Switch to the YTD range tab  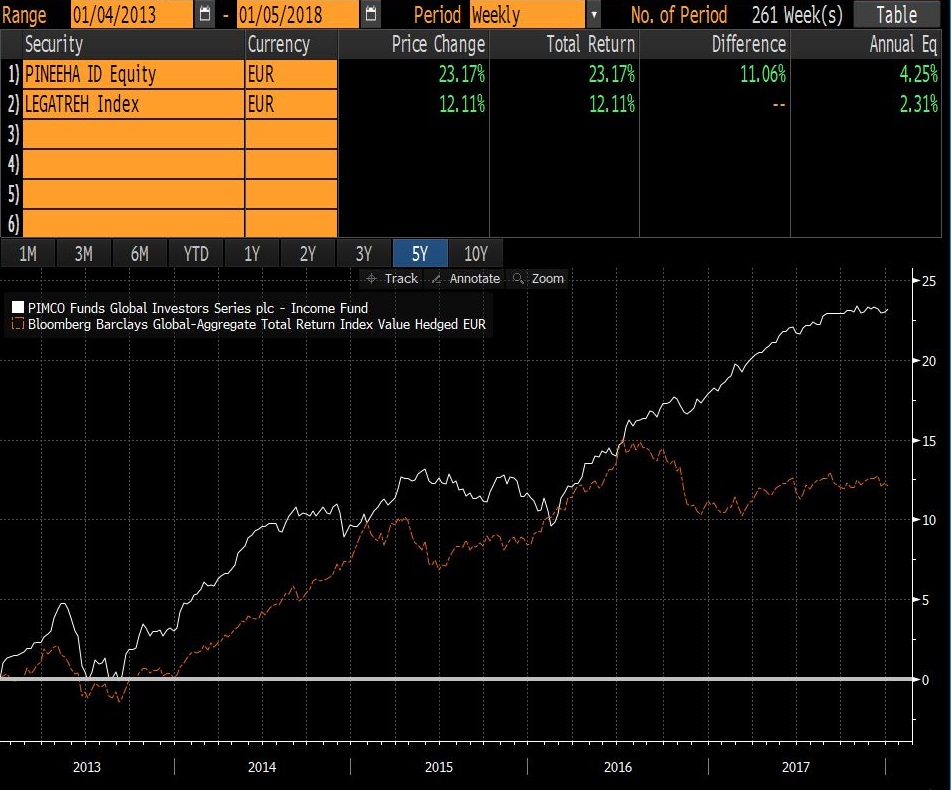click(x=196, y=253)
